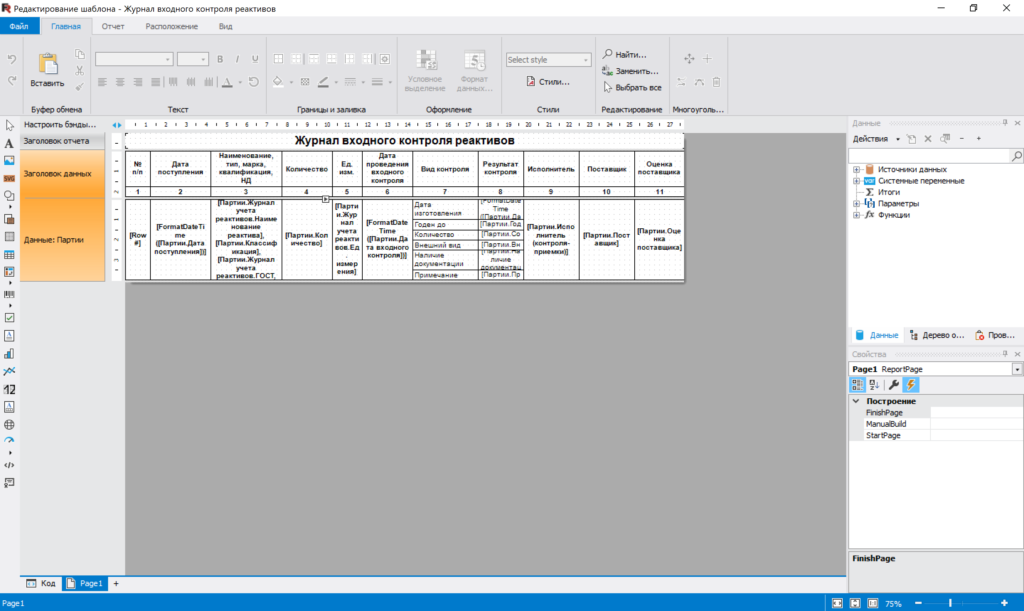Expand the Источники данных tree node

[x=856, y=170]
